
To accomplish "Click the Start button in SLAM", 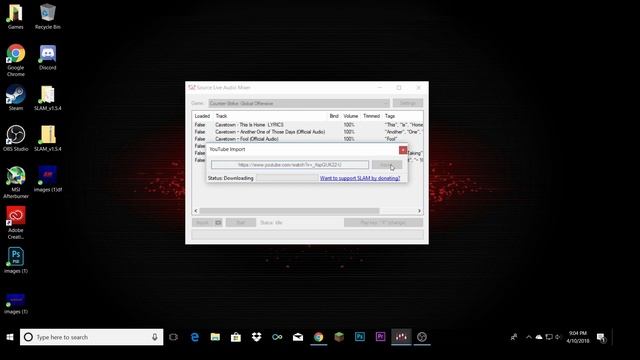I will pyautogui.click(x=241, y=222).
